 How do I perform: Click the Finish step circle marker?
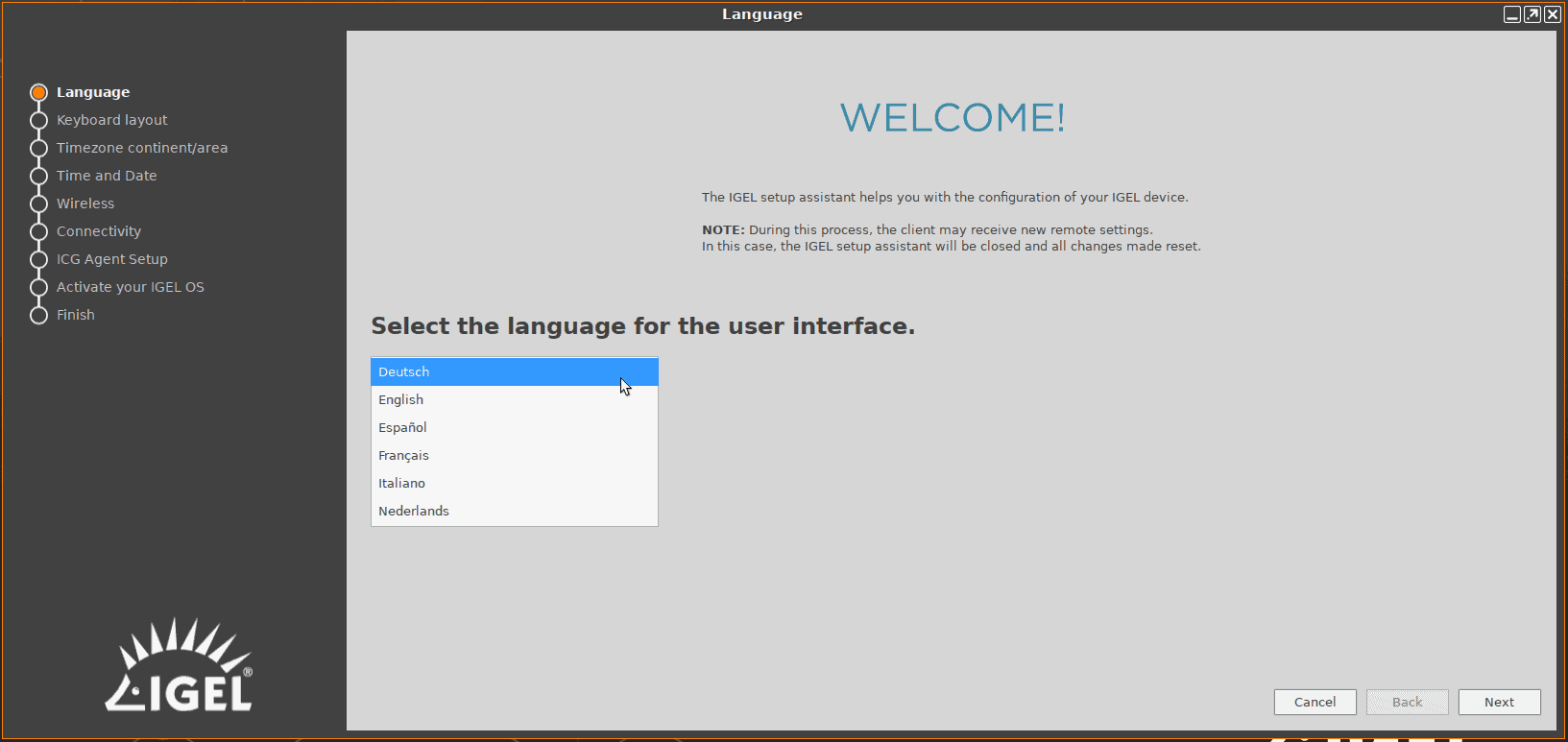38,316
